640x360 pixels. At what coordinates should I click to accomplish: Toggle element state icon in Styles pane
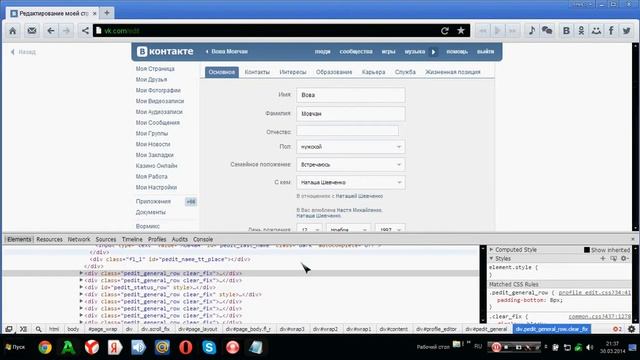[613, 258]
